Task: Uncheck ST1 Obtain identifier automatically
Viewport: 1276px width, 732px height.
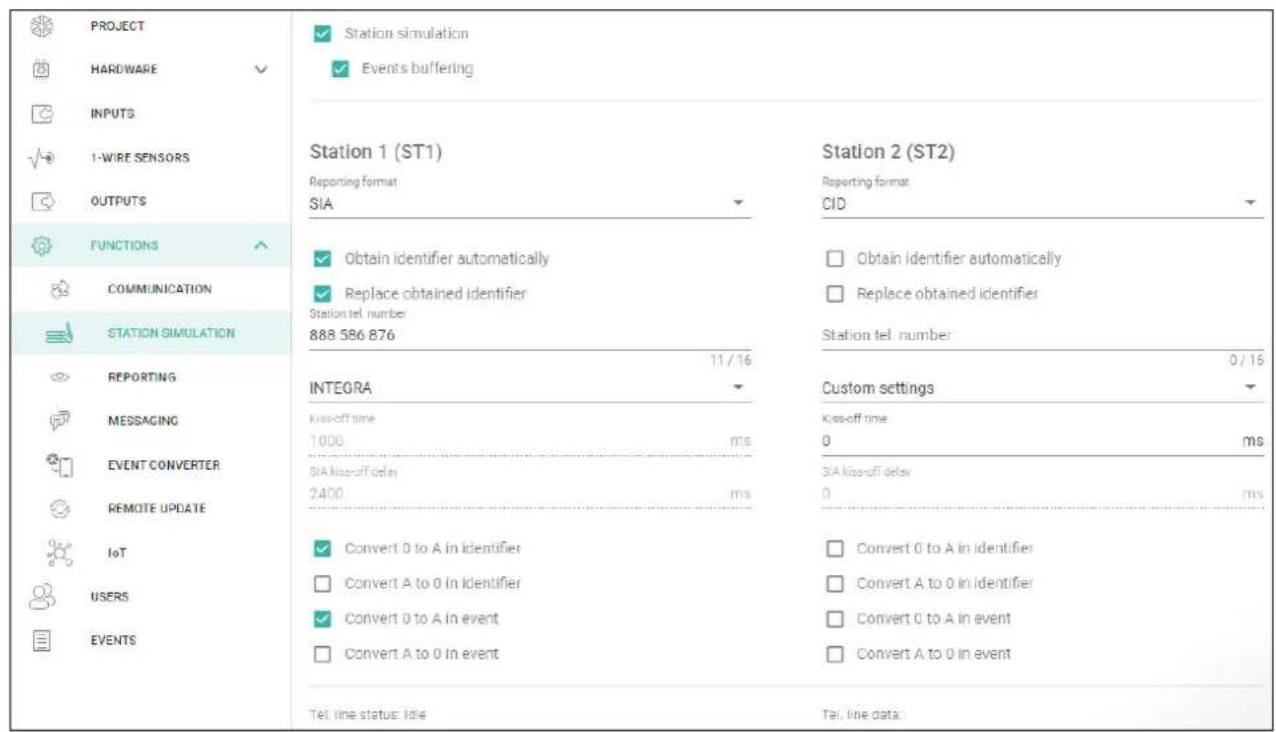Action: (322, 259)
